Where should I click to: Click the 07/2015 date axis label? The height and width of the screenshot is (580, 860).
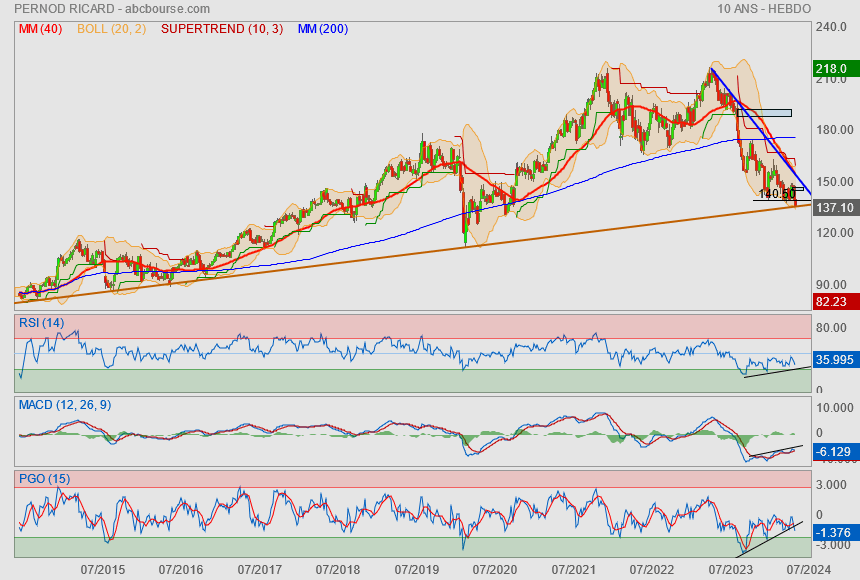click(x=103, y=570)
